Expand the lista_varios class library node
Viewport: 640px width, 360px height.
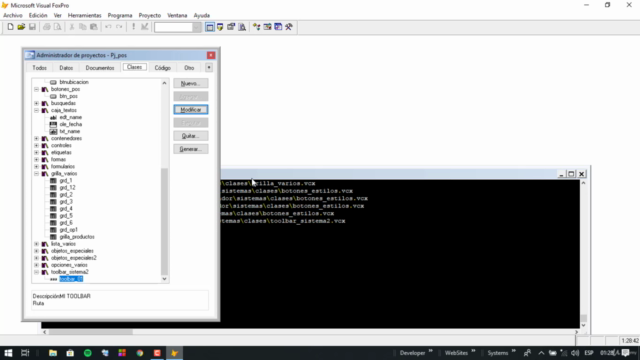[36, 244]
